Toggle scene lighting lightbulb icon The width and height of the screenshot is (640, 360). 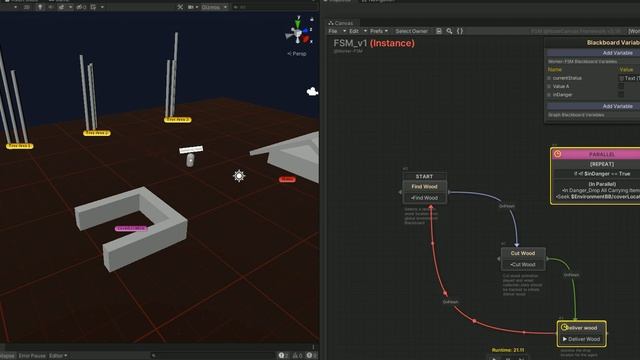40,7
